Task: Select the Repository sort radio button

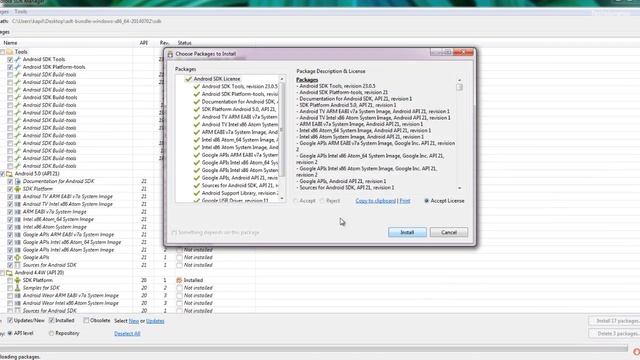Action: tap(51, 333)
